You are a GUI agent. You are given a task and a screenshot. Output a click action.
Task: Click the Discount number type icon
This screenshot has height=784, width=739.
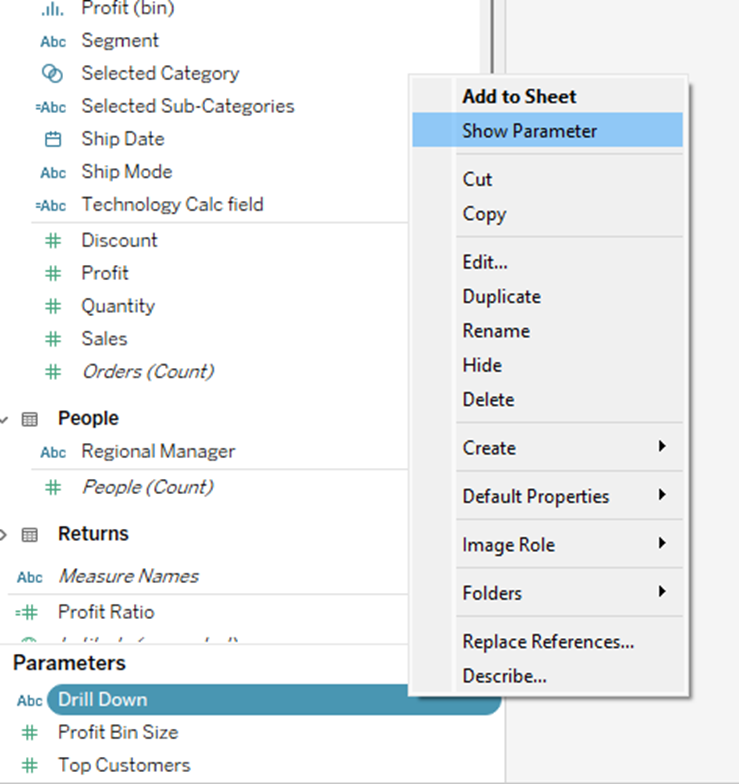tap(53, 240)
